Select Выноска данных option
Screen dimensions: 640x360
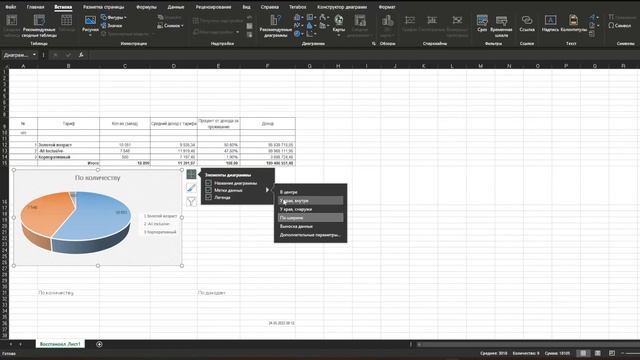tap(310, 226)
